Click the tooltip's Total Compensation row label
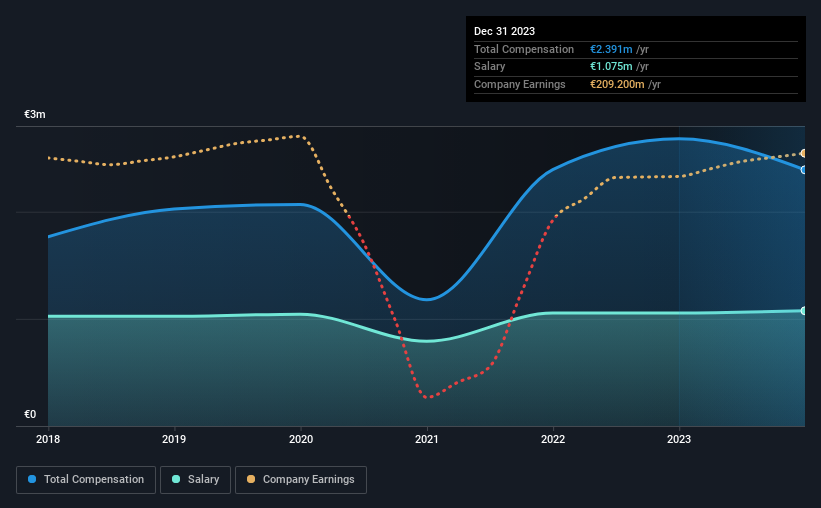821x508 pixels. point(524,49)
